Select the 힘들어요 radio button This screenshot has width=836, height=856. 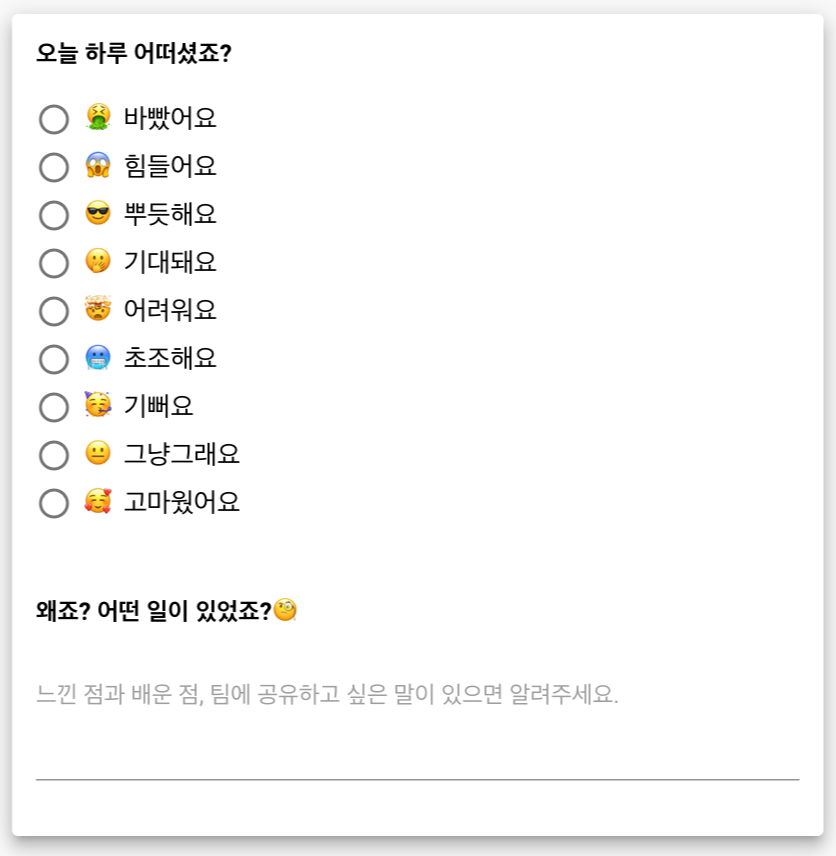tap(54, 167)
